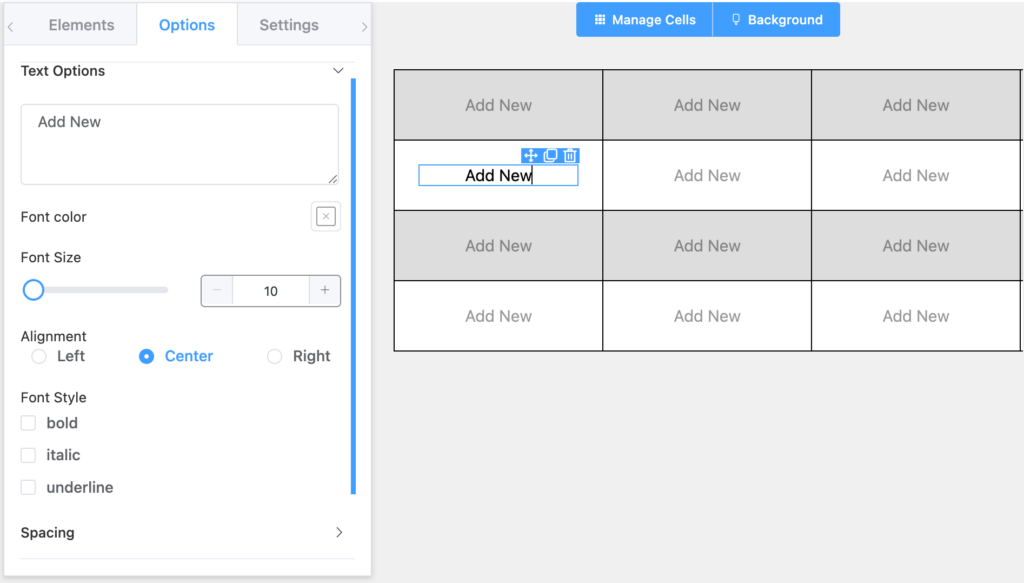1024x583 pixels.
Task: Enable the bold font style checkbox
Action: pyautogui.click(x=28, y=423)
